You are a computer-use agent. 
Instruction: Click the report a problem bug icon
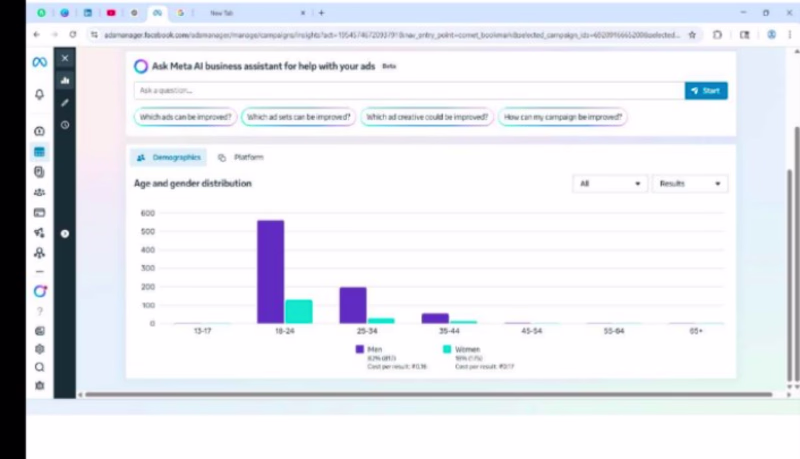click(x=39, y=386)
